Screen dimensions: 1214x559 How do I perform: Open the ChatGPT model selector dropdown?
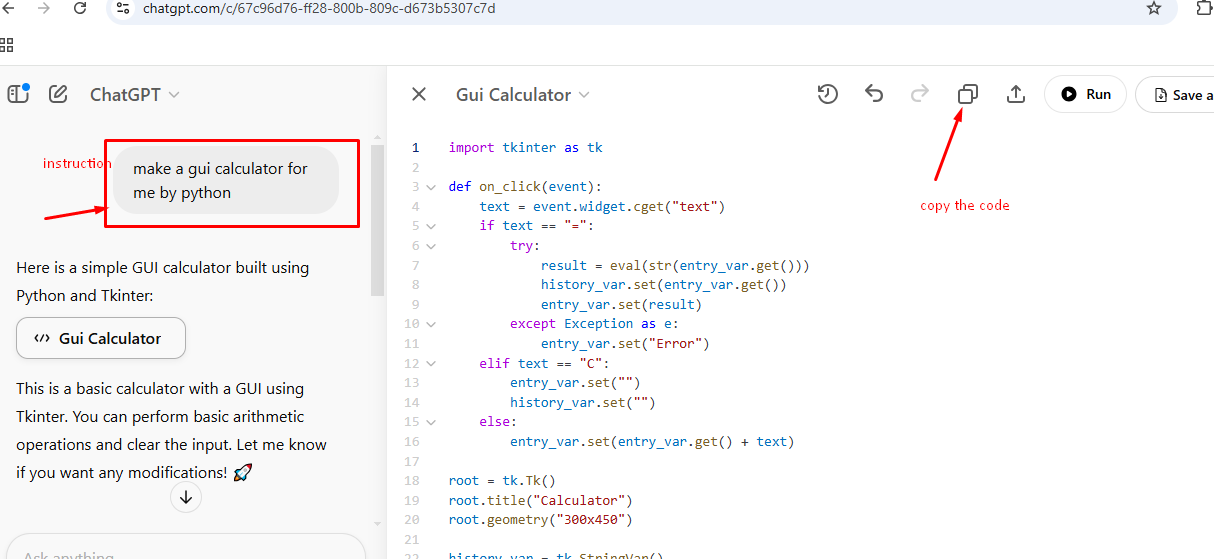coord(134,94)
